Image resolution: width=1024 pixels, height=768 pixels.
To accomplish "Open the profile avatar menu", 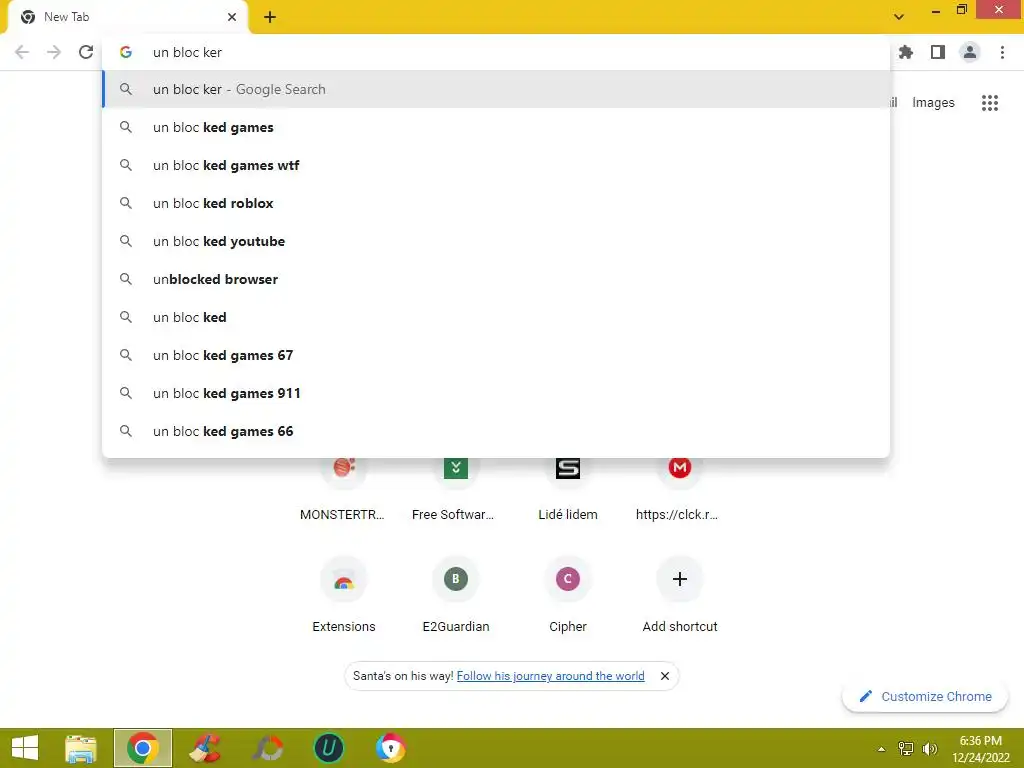I will coord(970,52).
